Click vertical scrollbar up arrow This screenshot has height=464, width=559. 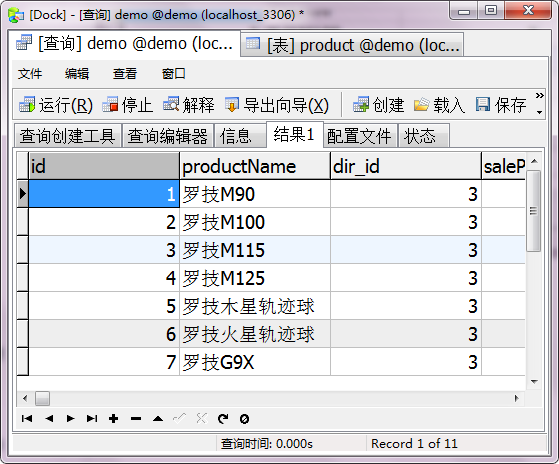(534, 161)
